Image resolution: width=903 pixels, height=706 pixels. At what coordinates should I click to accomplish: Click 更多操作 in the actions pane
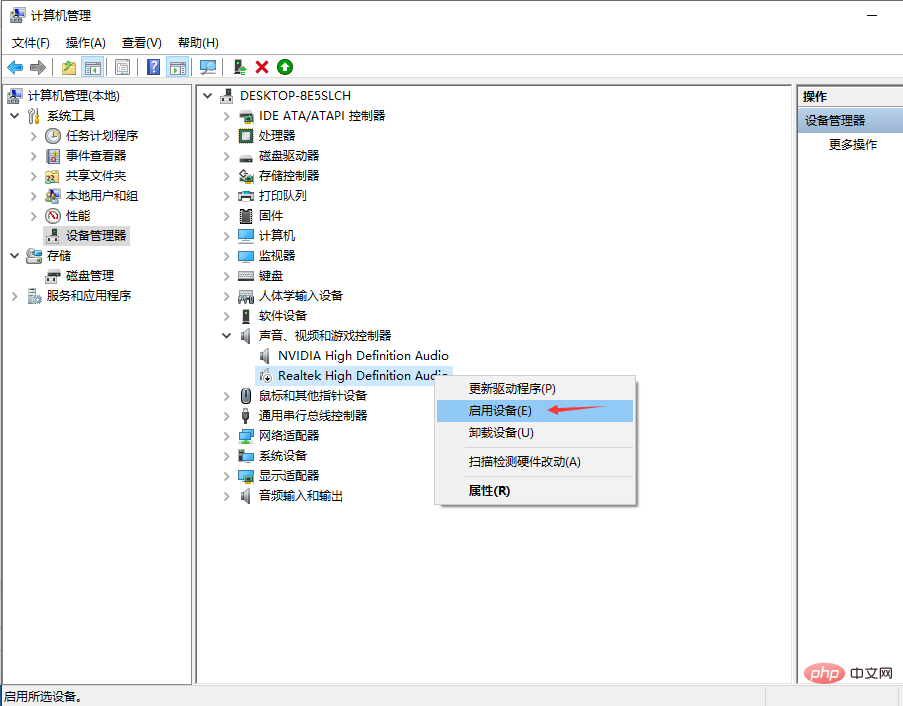coord(852,145)
